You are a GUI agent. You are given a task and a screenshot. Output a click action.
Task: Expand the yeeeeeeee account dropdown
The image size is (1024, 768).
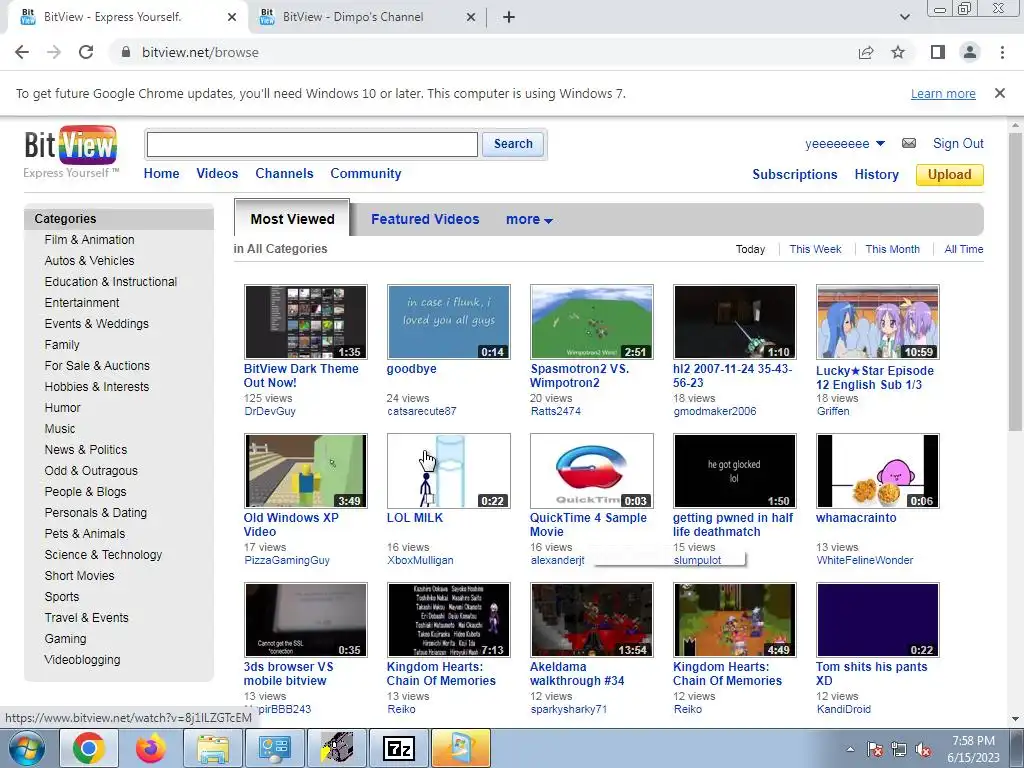coord(880,144)
